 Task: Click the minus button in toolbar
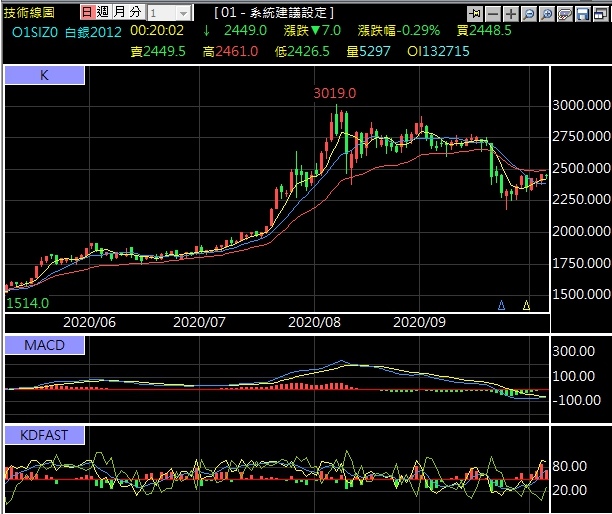pyautogui.click(x=493, y=14)
